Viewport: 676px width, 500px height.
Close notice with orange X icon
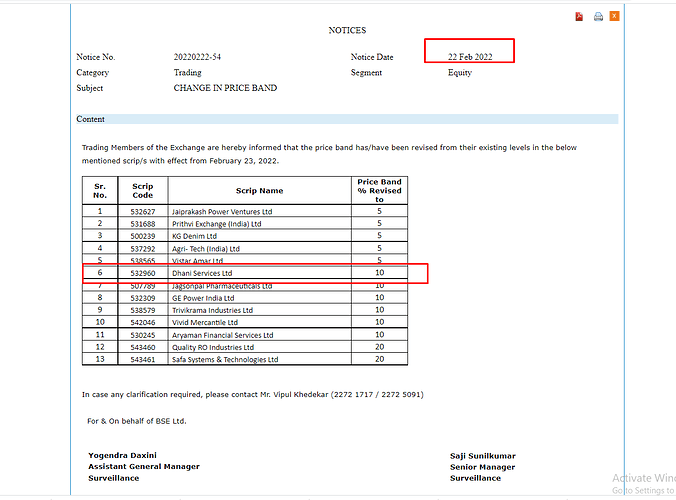[614, 16]
